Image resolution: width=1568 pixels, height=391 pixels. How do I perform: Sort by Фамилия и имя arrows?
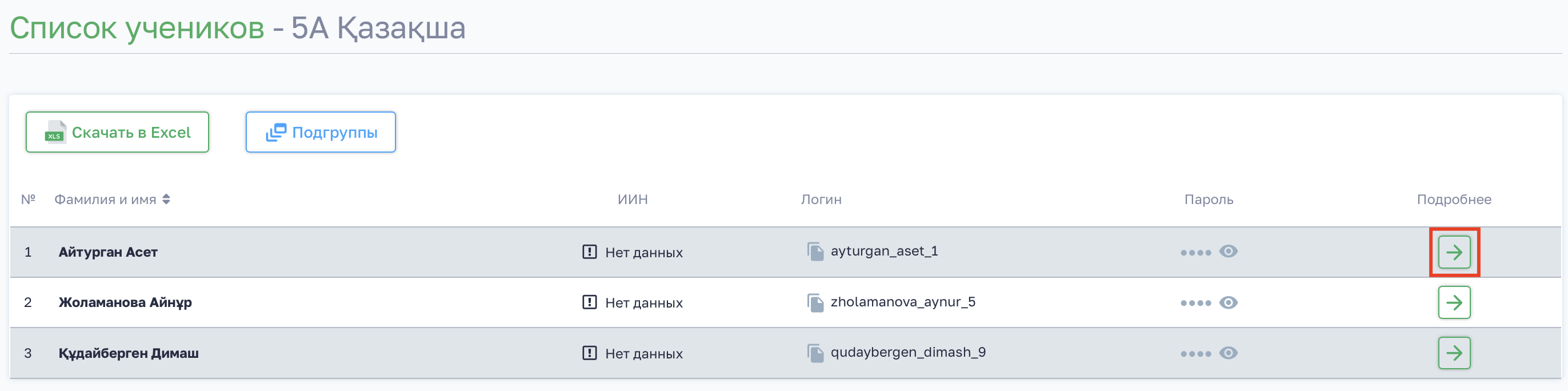(x=166, y=200)
